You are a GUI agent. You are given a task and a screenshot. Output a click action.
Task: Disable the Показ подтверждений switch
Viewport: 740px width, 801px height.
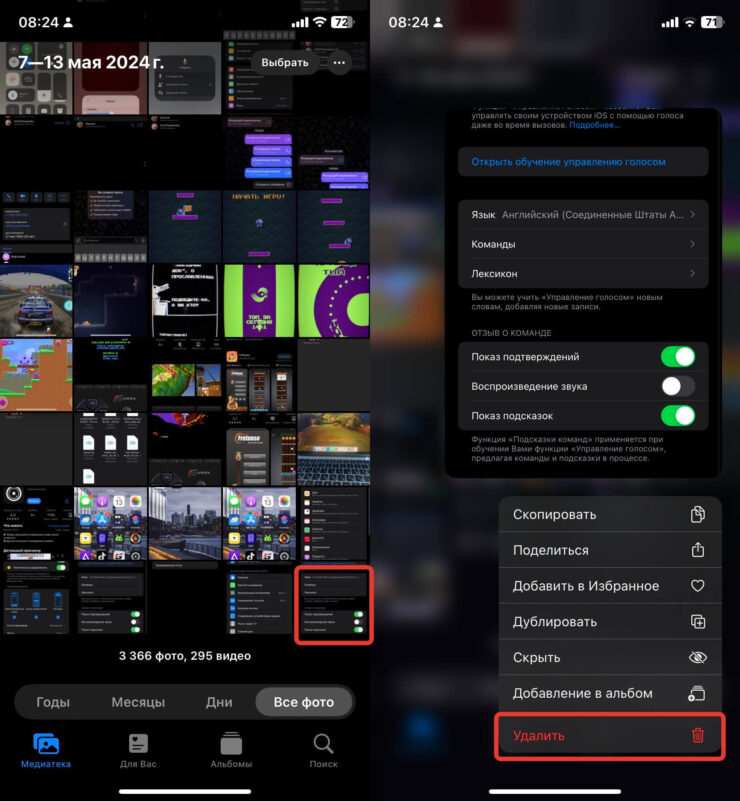pos(677,357)
